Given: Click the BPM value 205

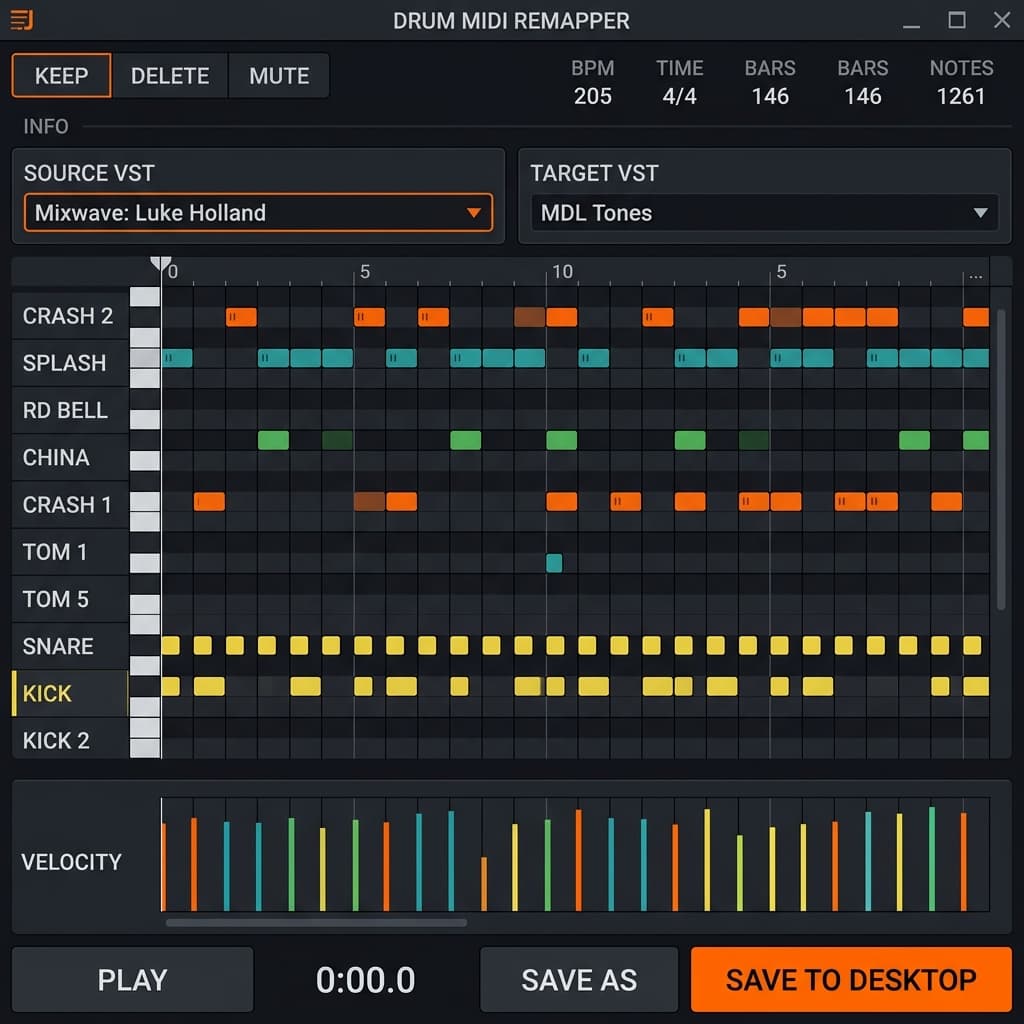Looking at the screenshot, I should coord(592,97).
